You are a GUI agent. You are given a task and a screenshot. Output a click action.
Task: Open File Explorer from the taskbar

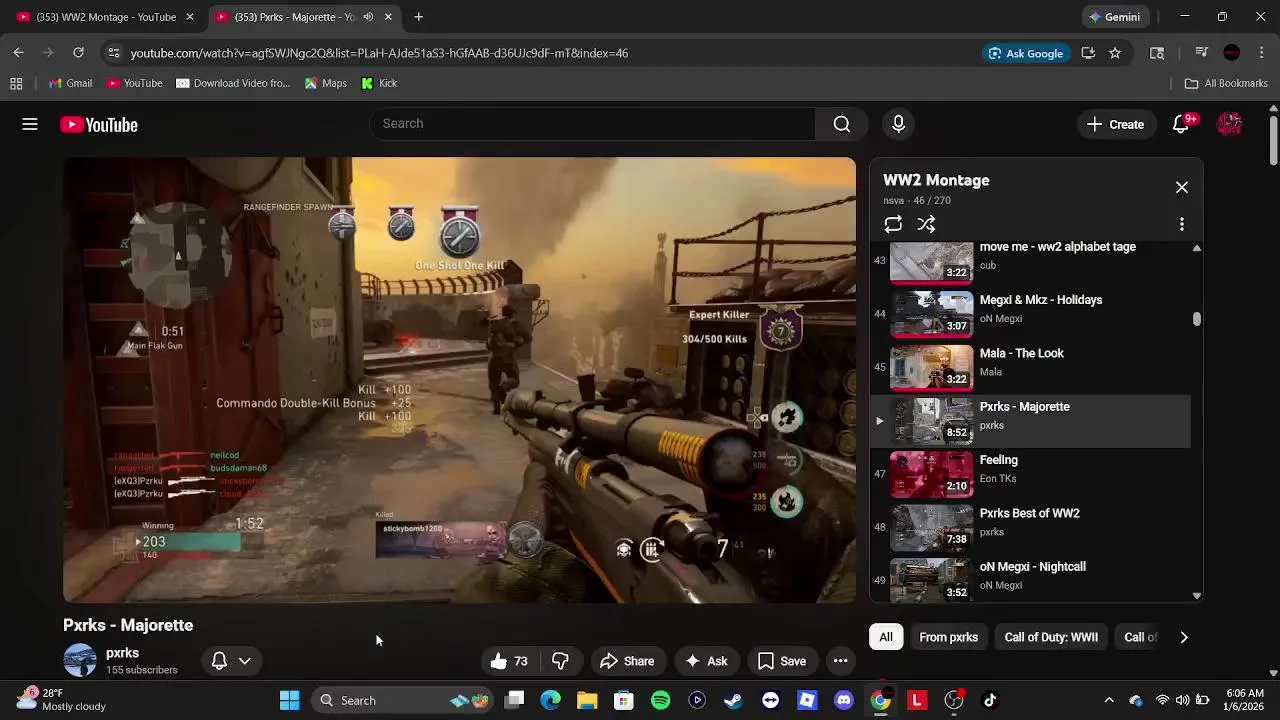(x=587, y=700)
